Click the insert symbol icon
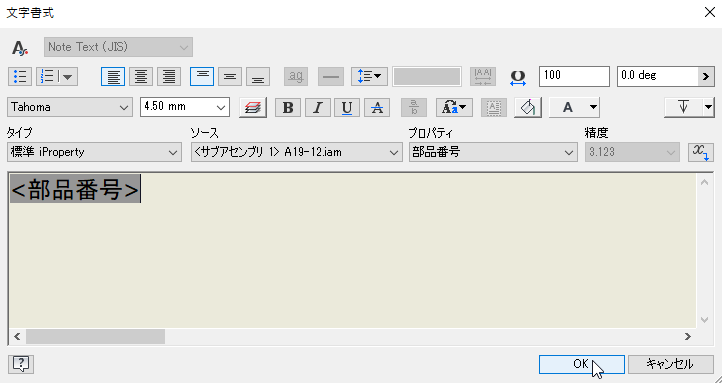 683,108
